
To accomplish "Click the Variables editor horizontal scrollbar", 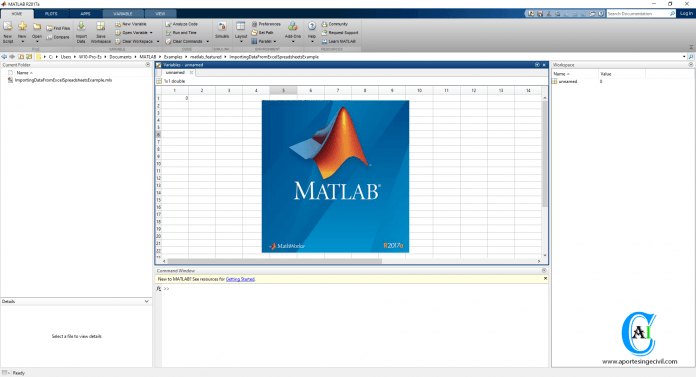I will tap(274, 261).
